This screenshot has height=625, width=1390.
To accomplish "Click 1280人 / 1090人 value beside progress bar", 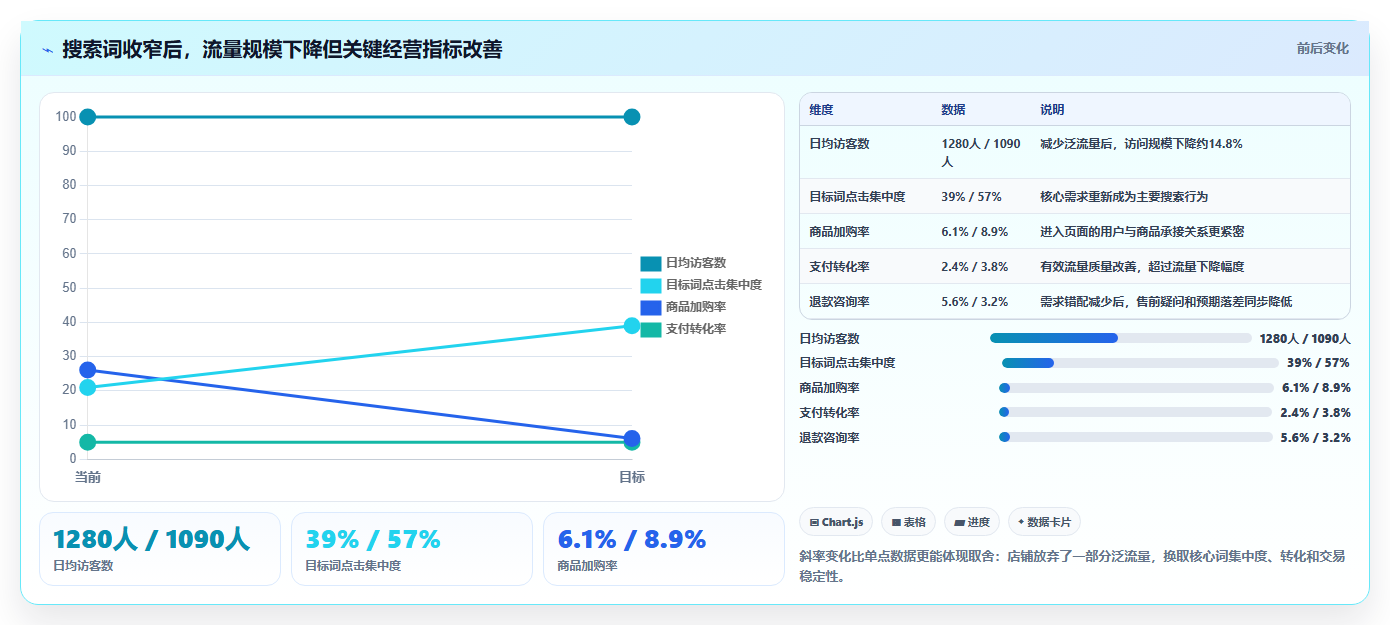I will (1305, 339).
